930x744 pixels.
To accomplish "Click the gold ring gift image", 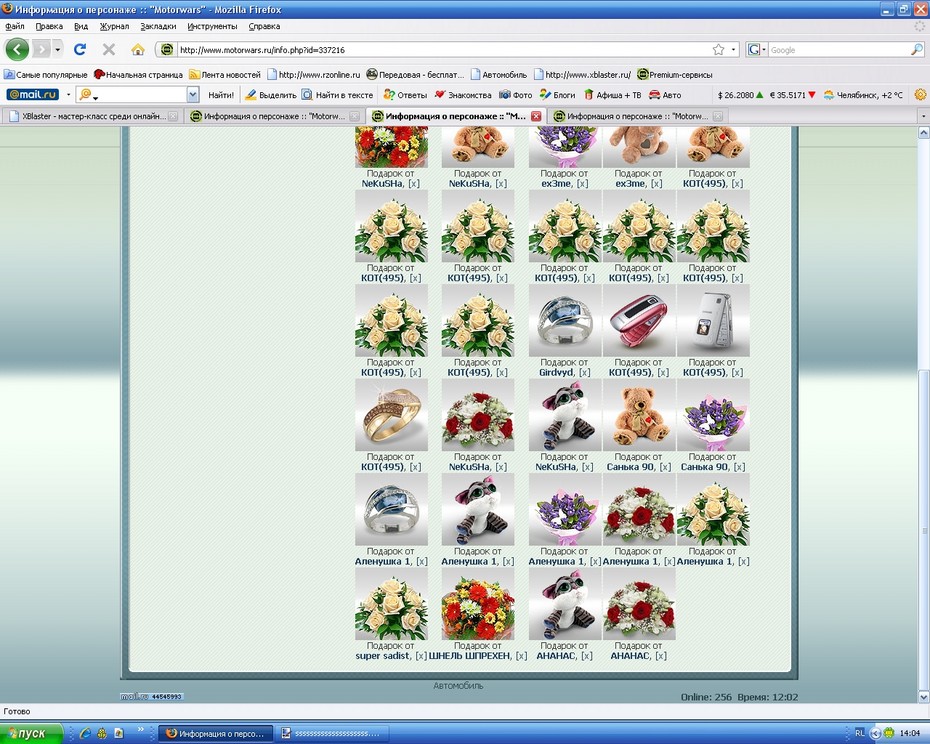I will click(x=391, y=415).
